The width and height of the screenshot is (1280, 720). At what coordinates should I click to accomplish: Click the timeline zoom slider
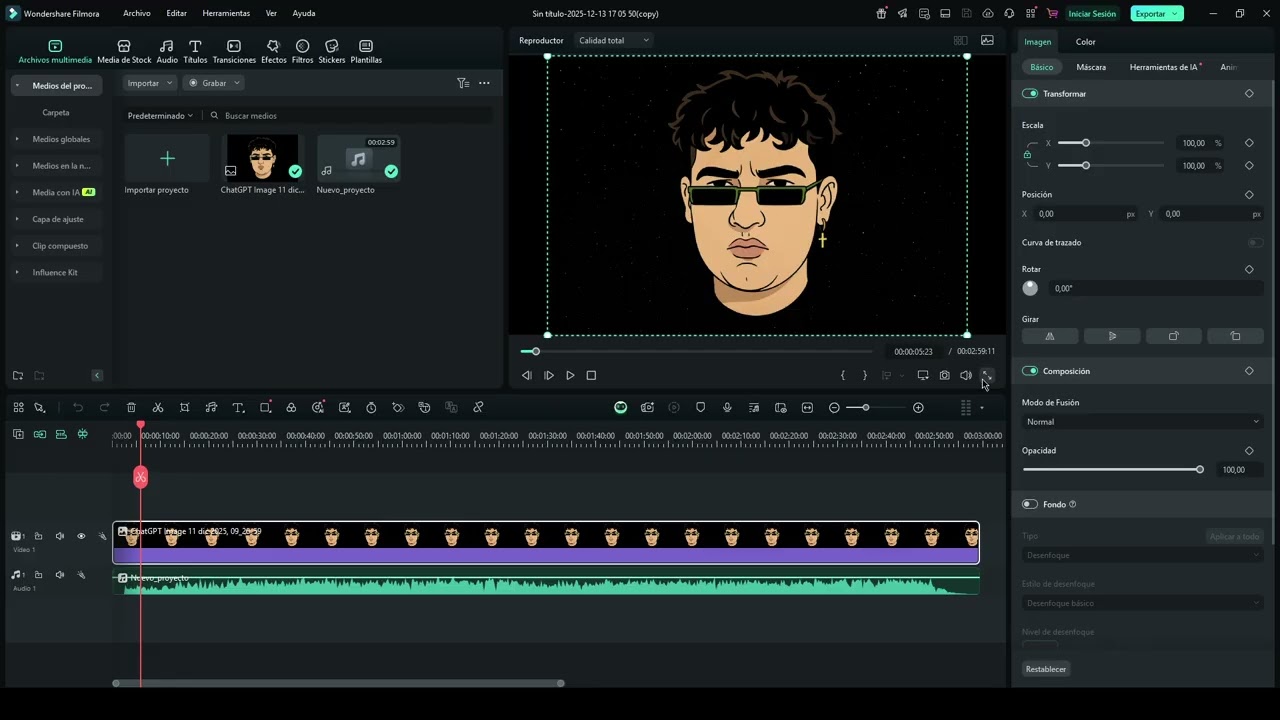coord(866,408)
